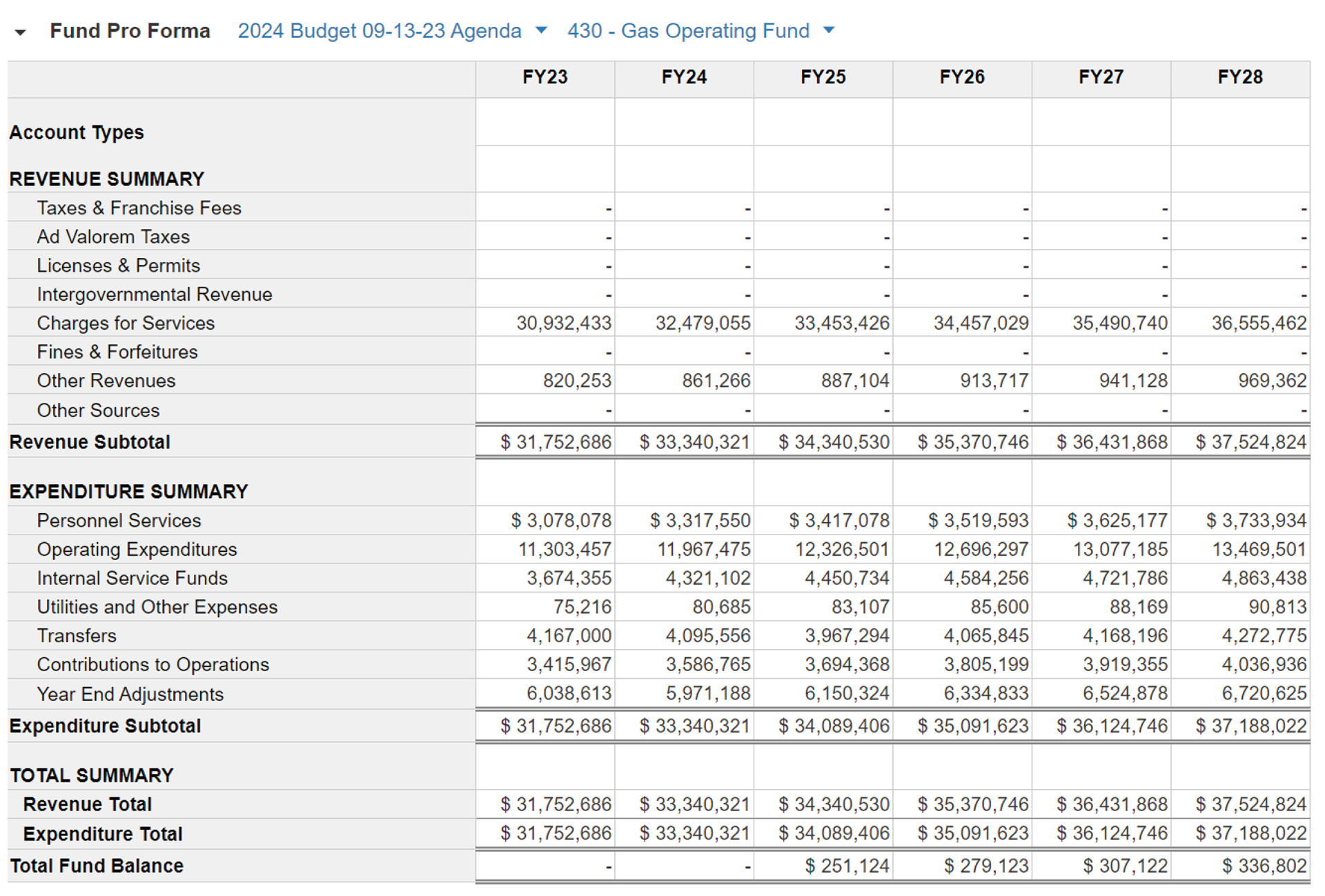The width and height of the screenshot is (1325, 896).
Task: Click the Fund Pro Forma title
Action: coord(130,31)
